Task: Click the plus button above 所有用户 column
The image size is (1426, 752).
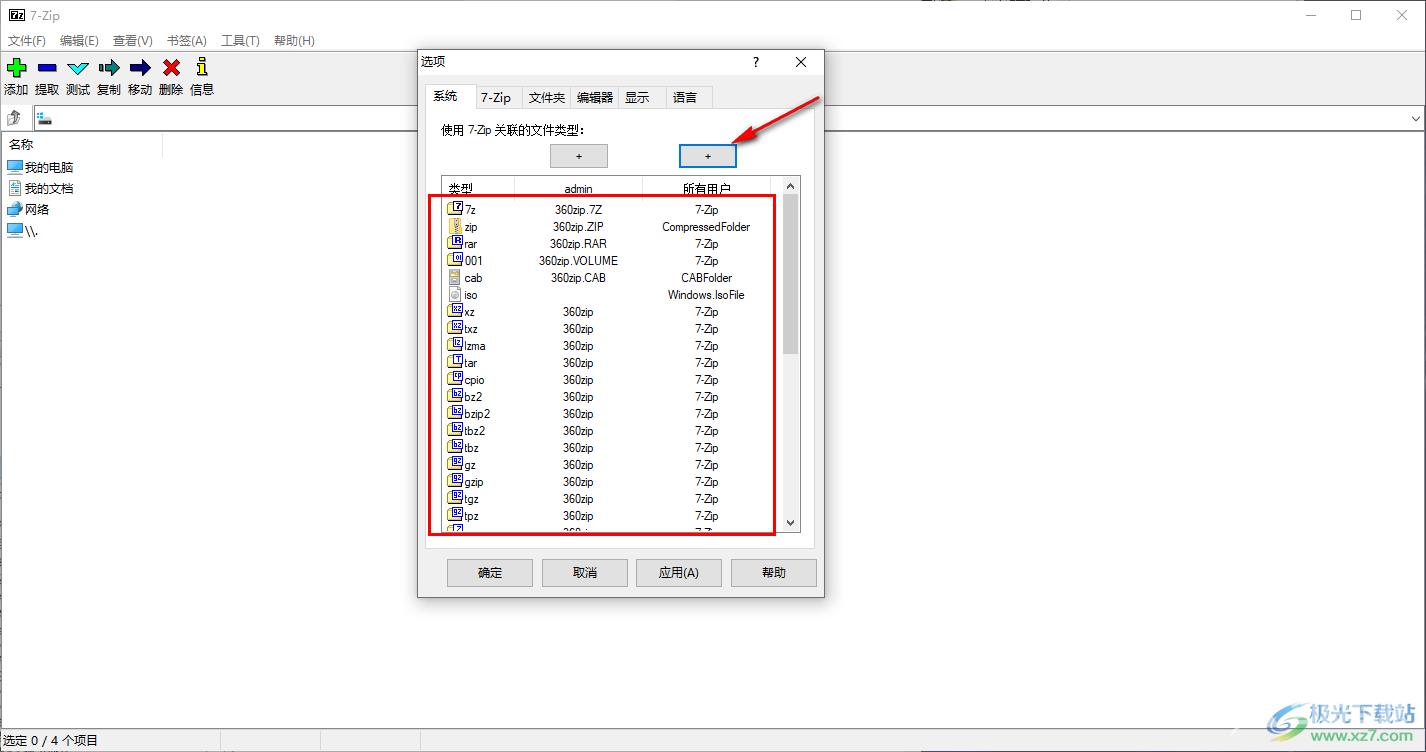Action: click(x=708, y=156)
